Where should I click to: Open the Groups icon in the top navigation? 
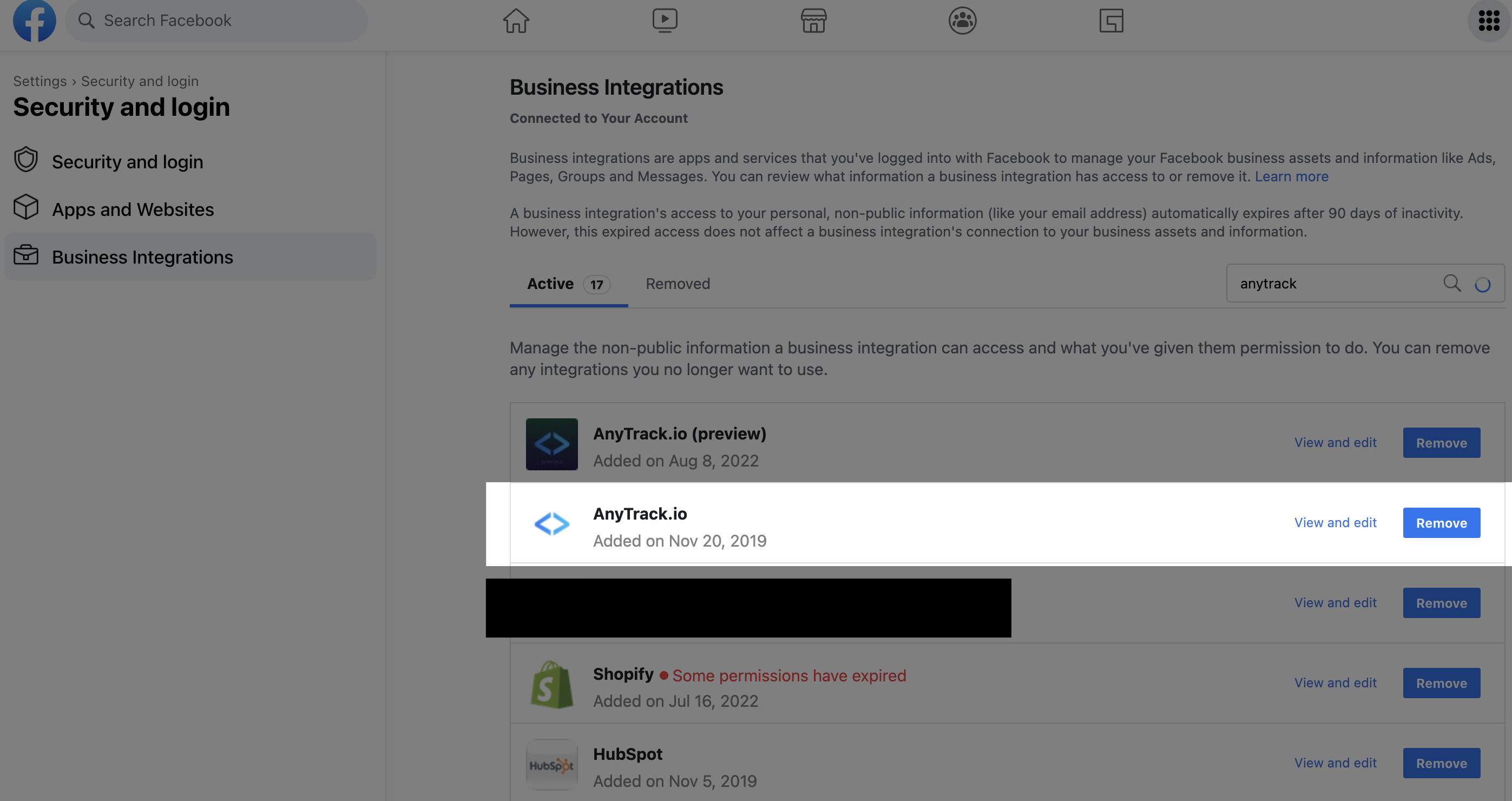tap(962, 21)
